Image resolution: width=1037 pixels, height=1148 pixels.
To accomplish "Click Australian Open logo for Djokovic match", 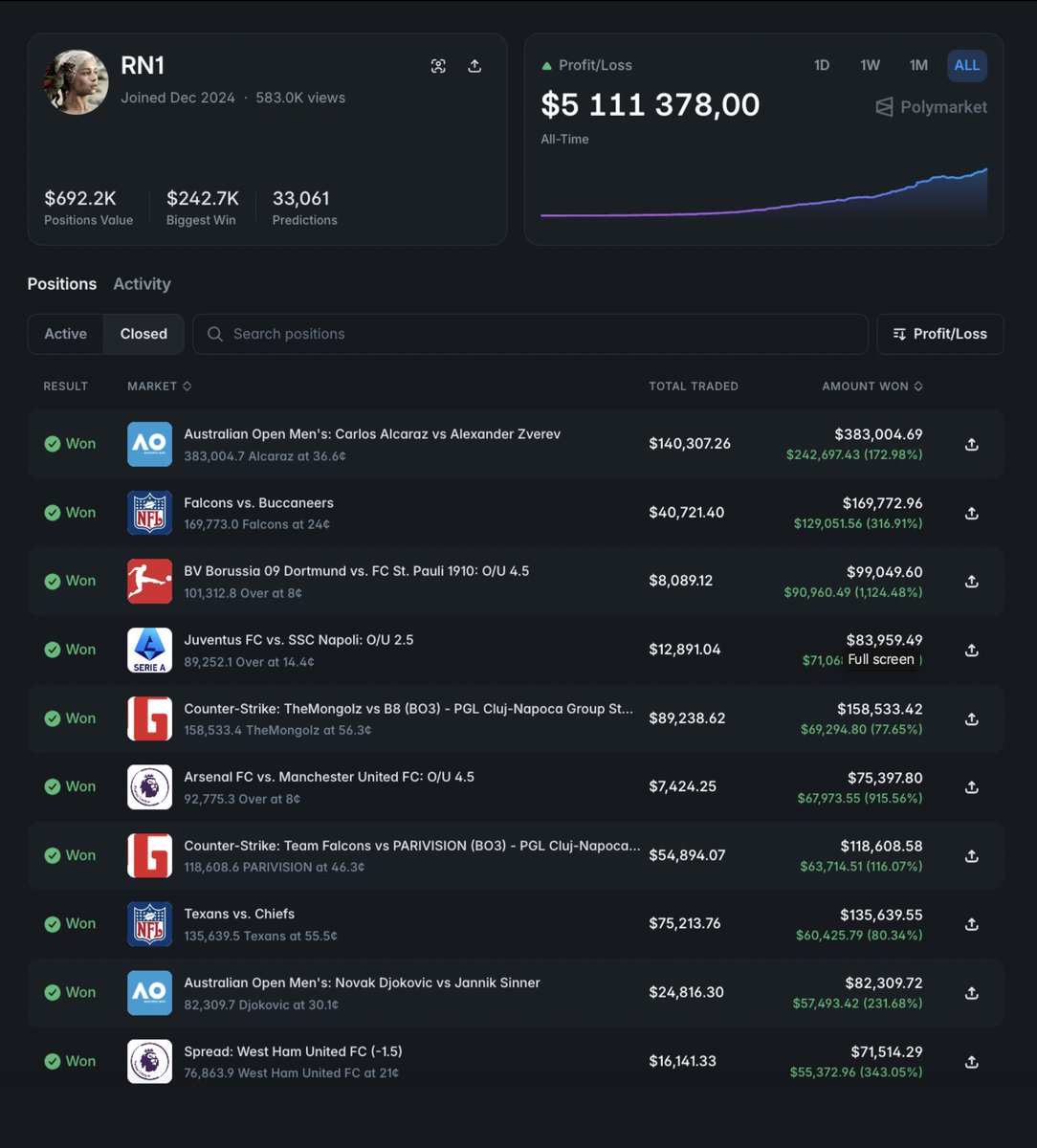I will click(150, 992).
